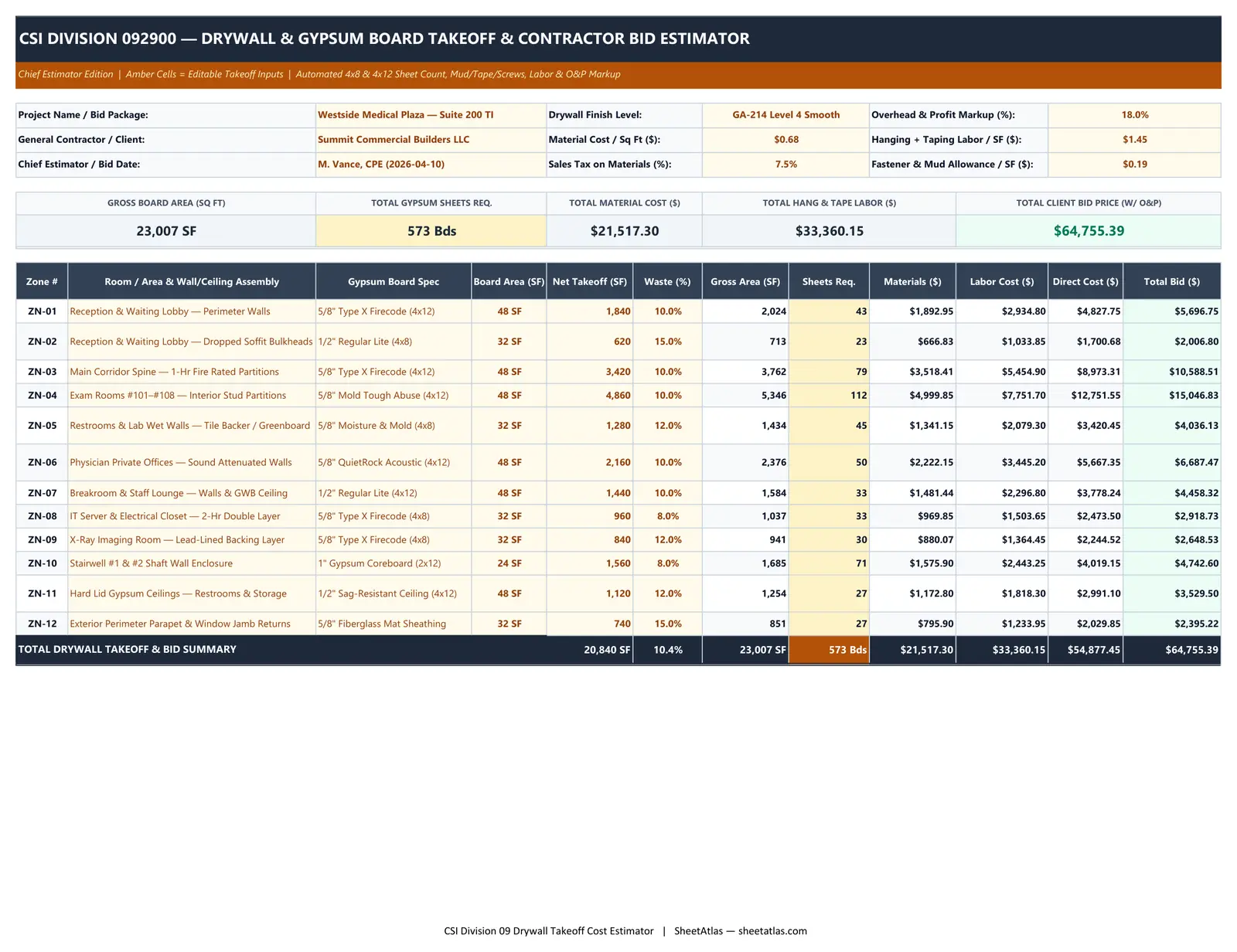Select fastener & mud allowance '$0.19'
Viewport: 1237px width, 952px height.
click(x=1134, y=165)
